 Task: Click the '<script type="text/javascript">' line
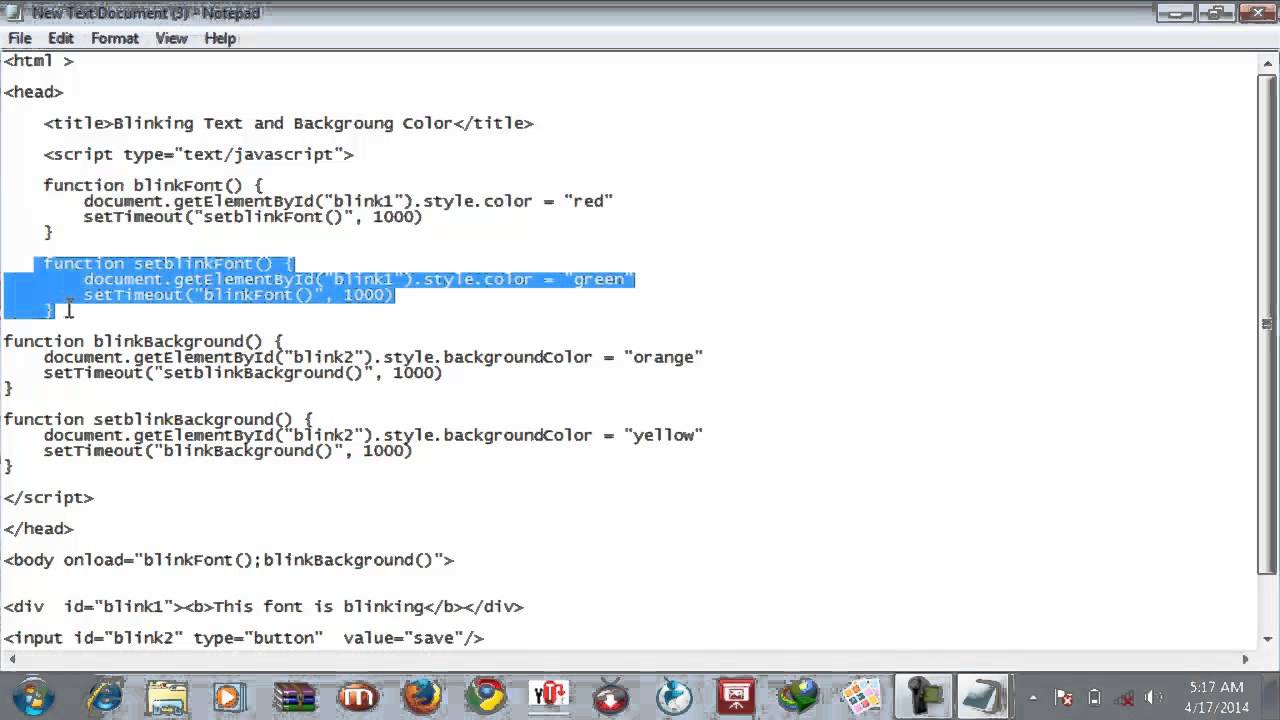coord(198,154)
